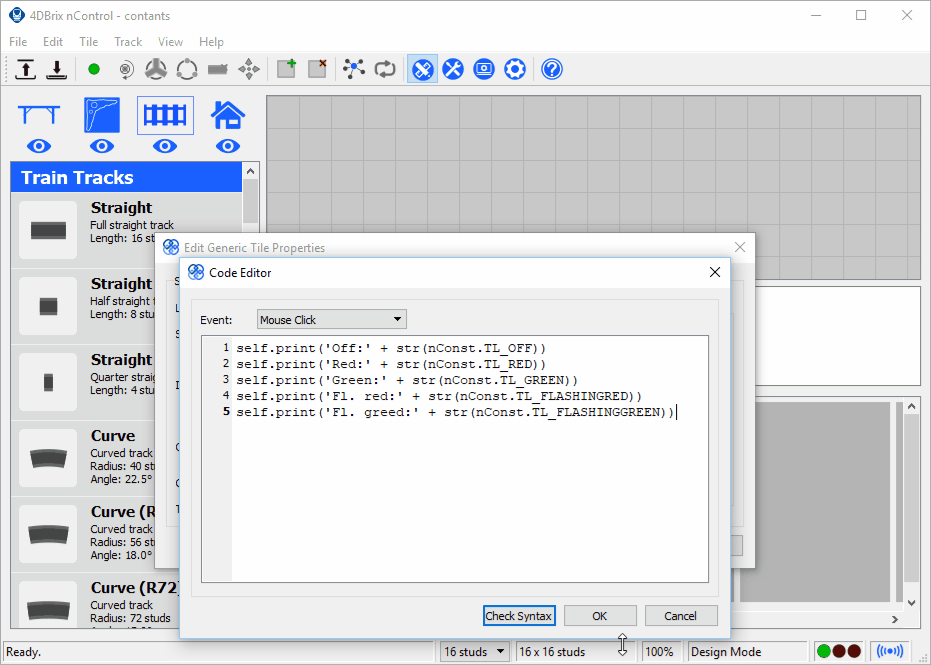931x665 pixels.
Task: Click the download arrow toolbar icon
Action: pyautogui.click(x=57, y=69)
